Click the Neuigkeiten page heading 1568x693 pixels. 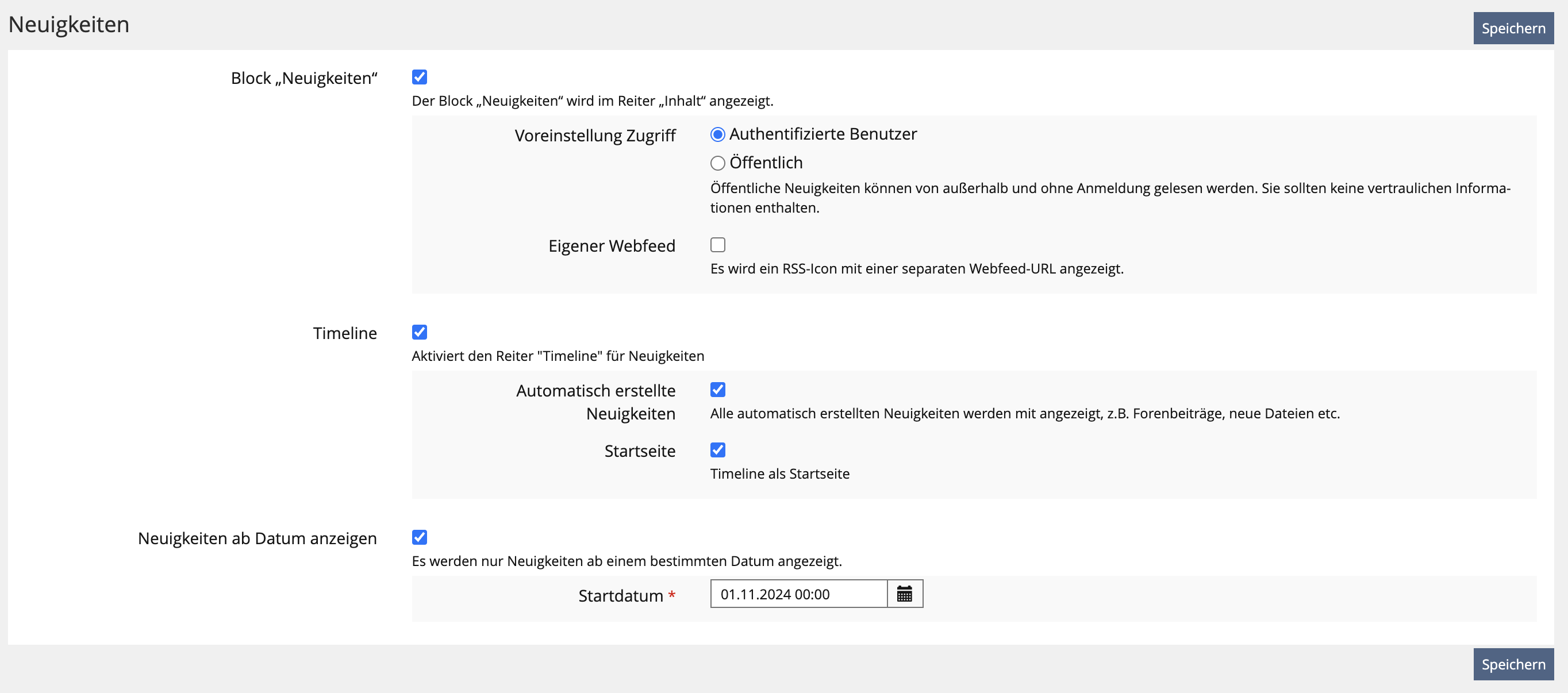(x=69, y=24)
